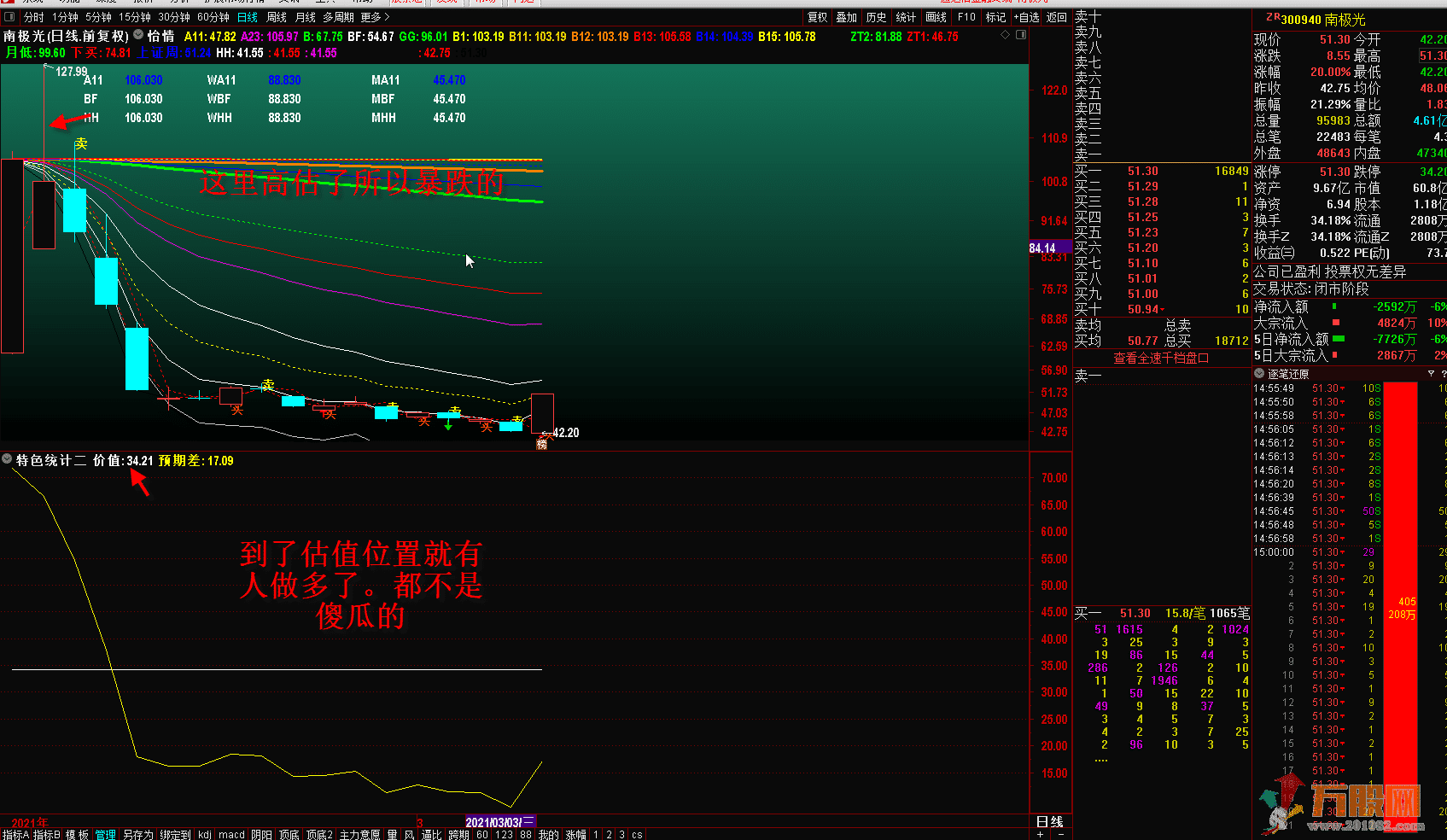
Task: Select the 阴阳 indicator tab
Action: click(x=262, y=834)
